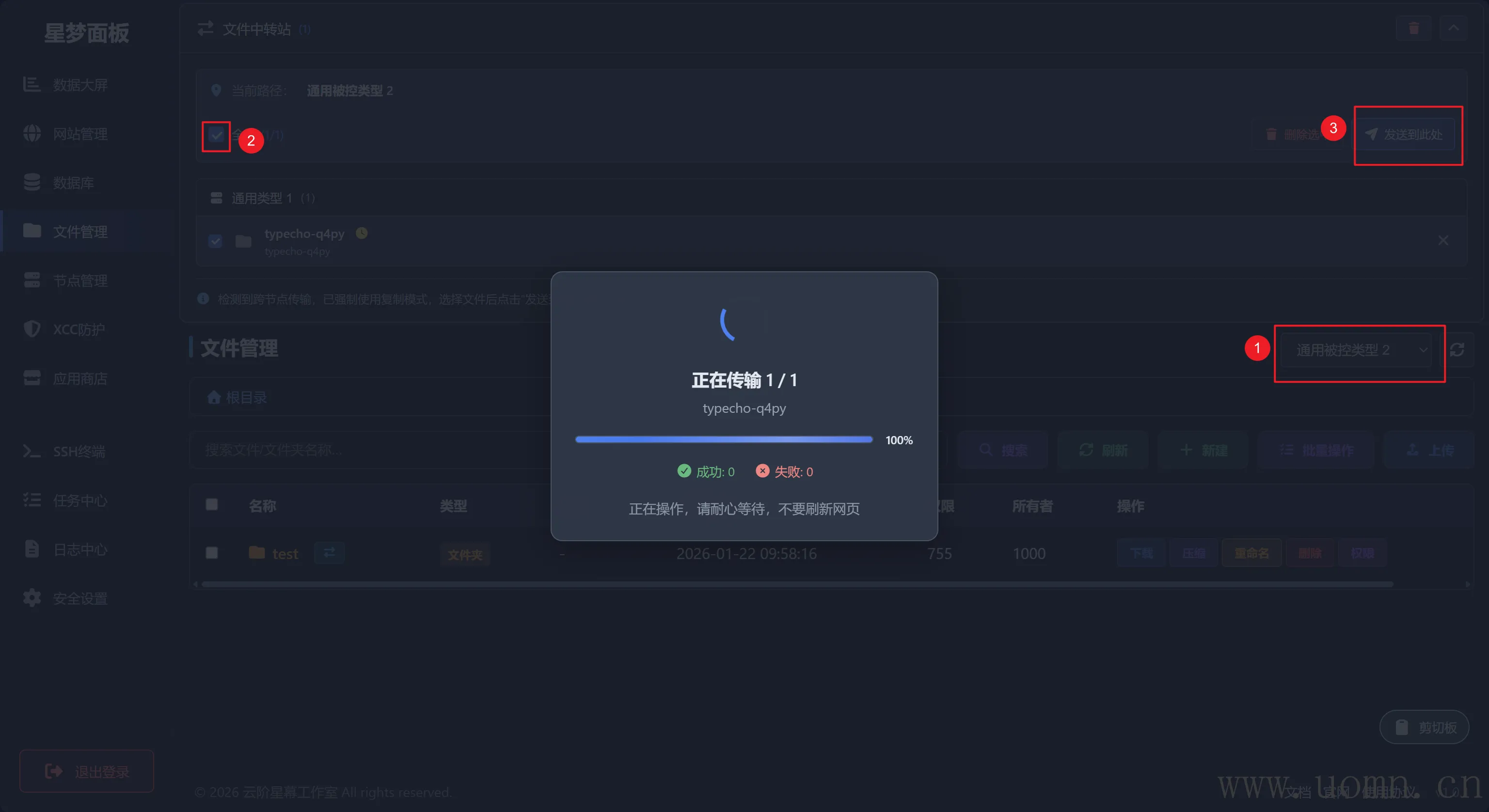This screenshot has height=812, width=1489.
Task: Click the root directory home icon
Action: [214, 398]
